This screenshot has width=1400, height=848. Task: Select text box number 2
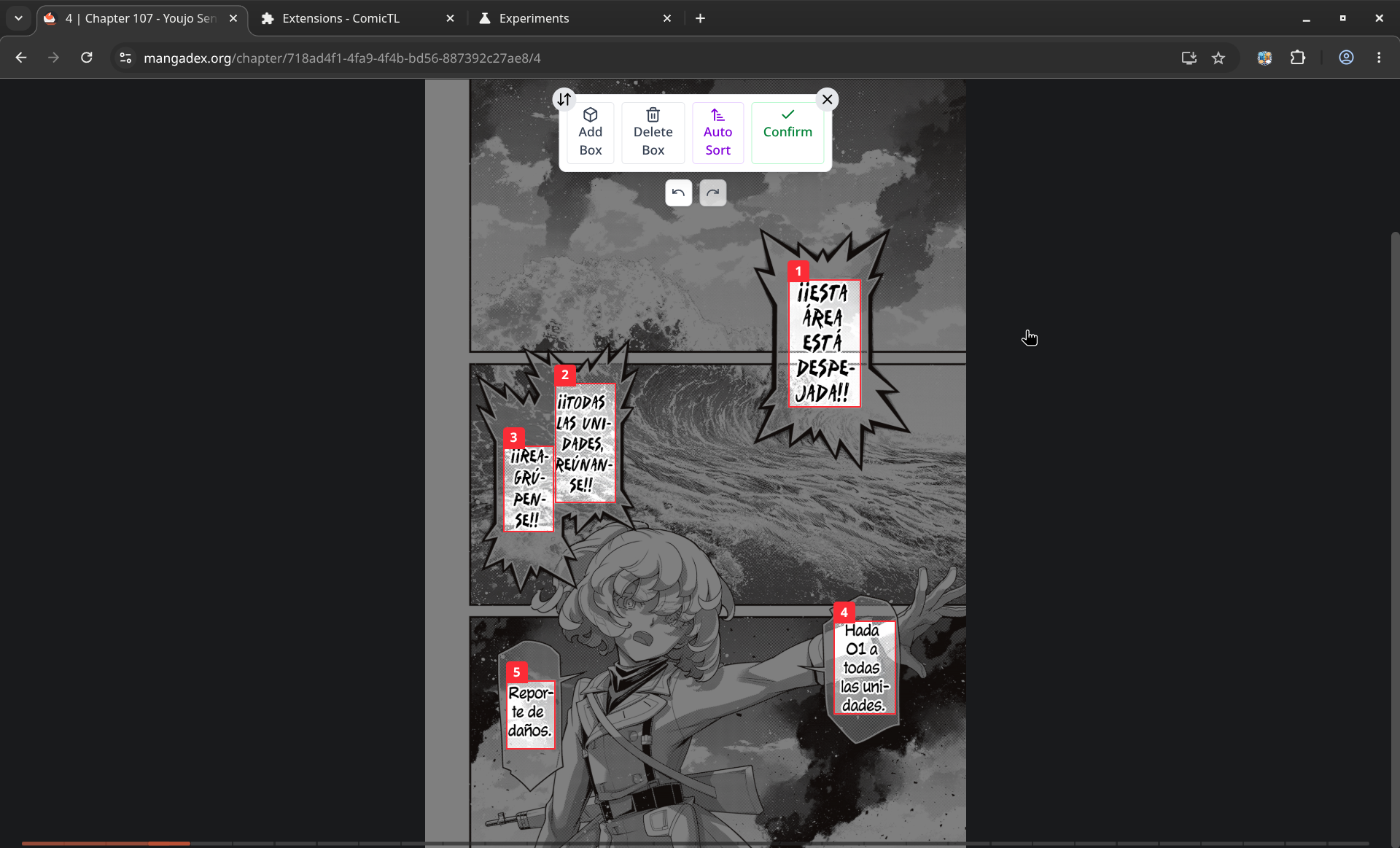pyautogui.click(x=585, y=443)
